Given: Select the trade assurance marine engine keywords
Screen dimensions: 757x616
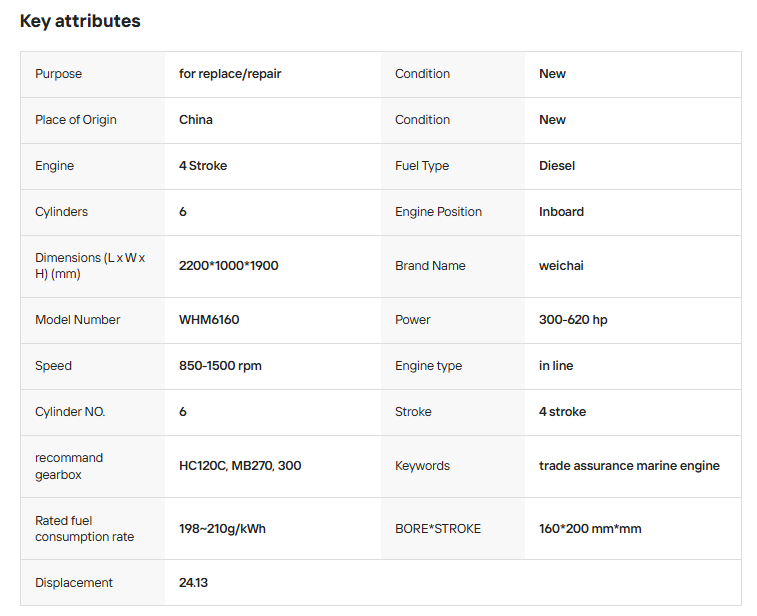Looking at the screenshot, I should [629, 466].
